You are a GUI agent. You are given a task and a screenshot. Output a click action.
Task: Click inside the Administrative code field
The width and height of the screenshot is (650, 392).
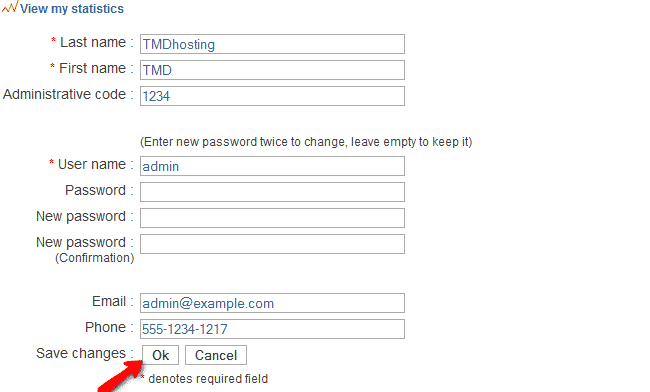click(x=272, y=96)
